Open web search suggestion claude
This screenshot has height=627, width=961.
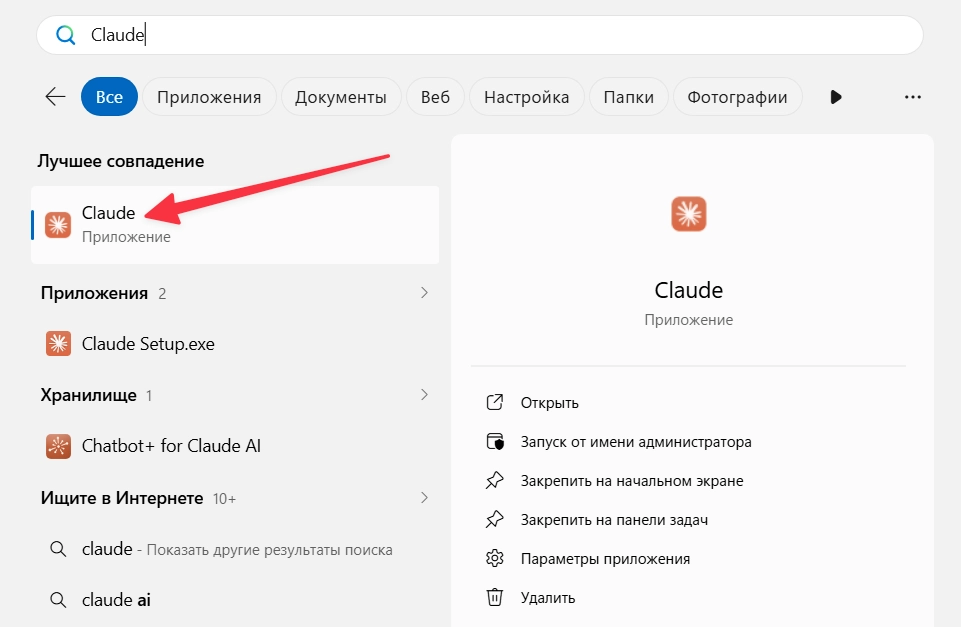point(235,549)
